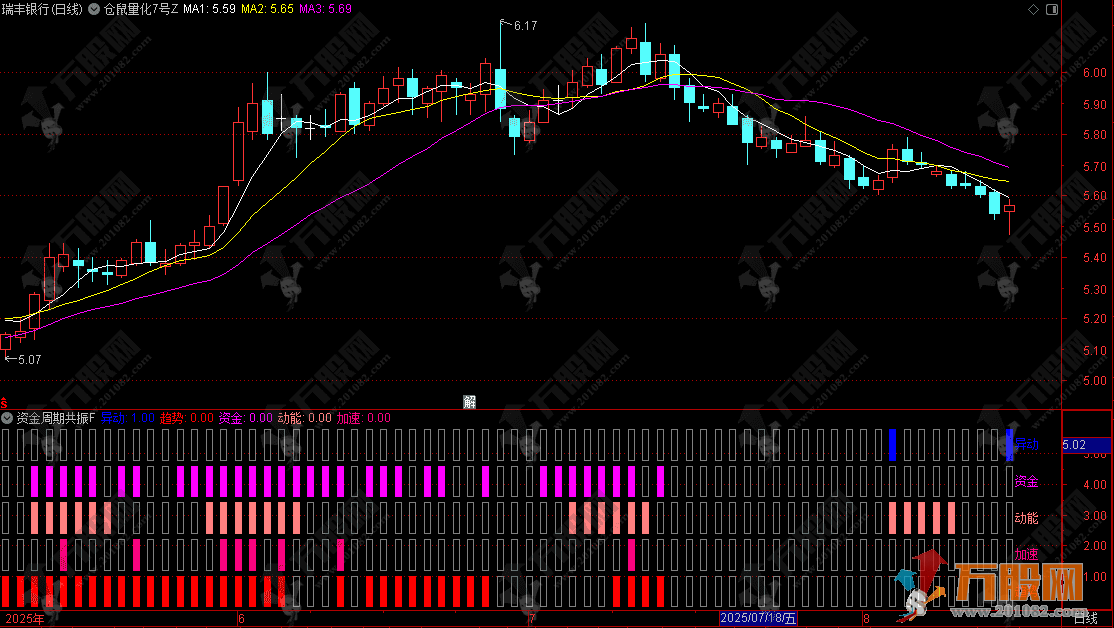Click the 解 unlock-event marker icon
Viewport: 1114px width, 628px height.
point(469,402)
